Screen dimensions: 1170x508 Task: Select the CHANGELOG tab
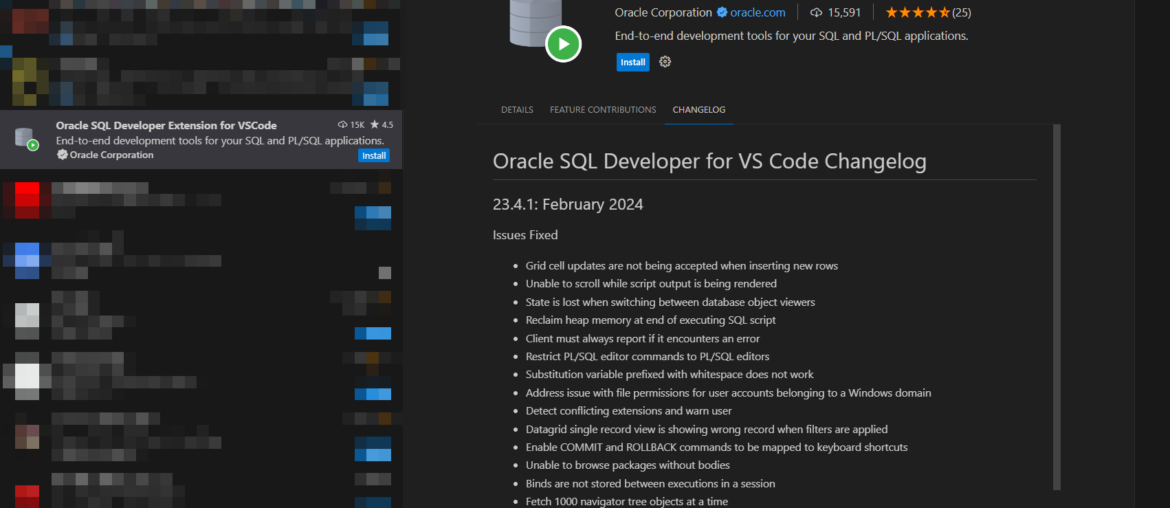pyautogui.click(x=698, y=110)
